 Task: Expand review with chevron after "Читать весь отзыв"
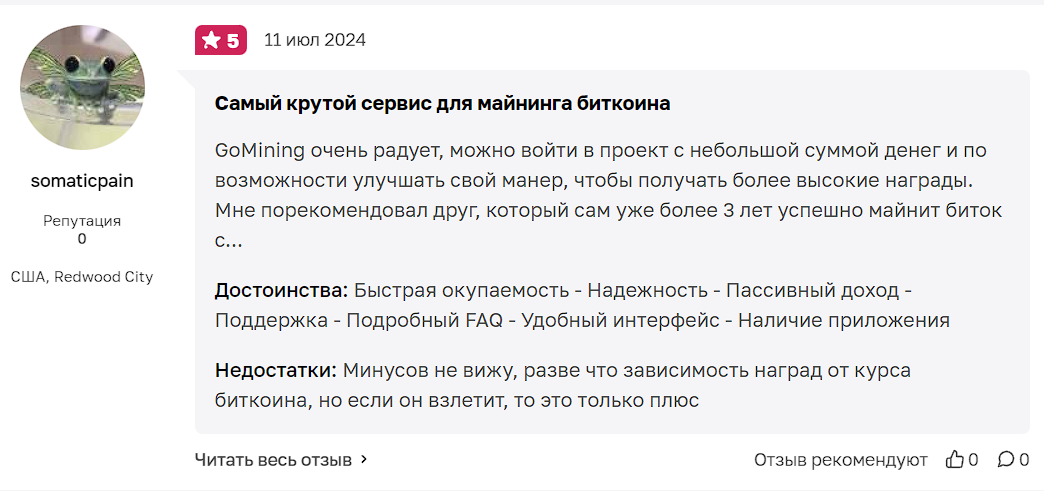364,460
